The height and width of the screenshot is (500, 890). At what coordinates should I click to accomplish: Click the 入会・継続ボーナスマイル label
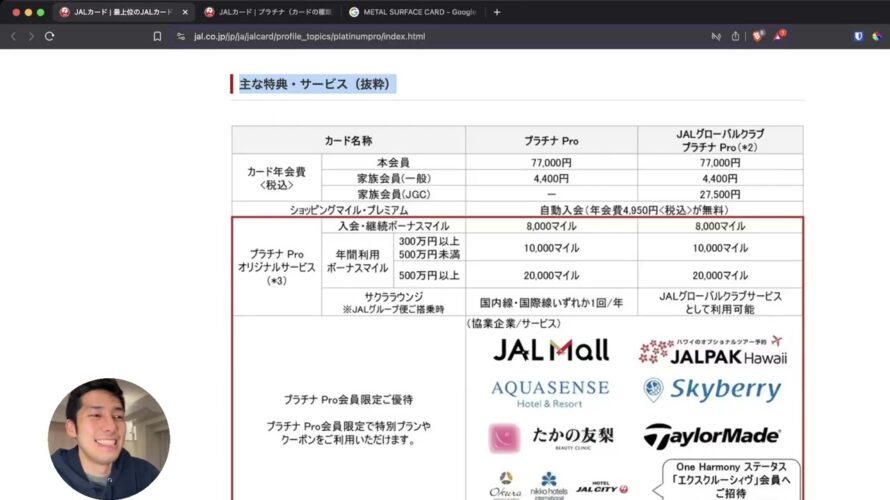tap(393, 226)
